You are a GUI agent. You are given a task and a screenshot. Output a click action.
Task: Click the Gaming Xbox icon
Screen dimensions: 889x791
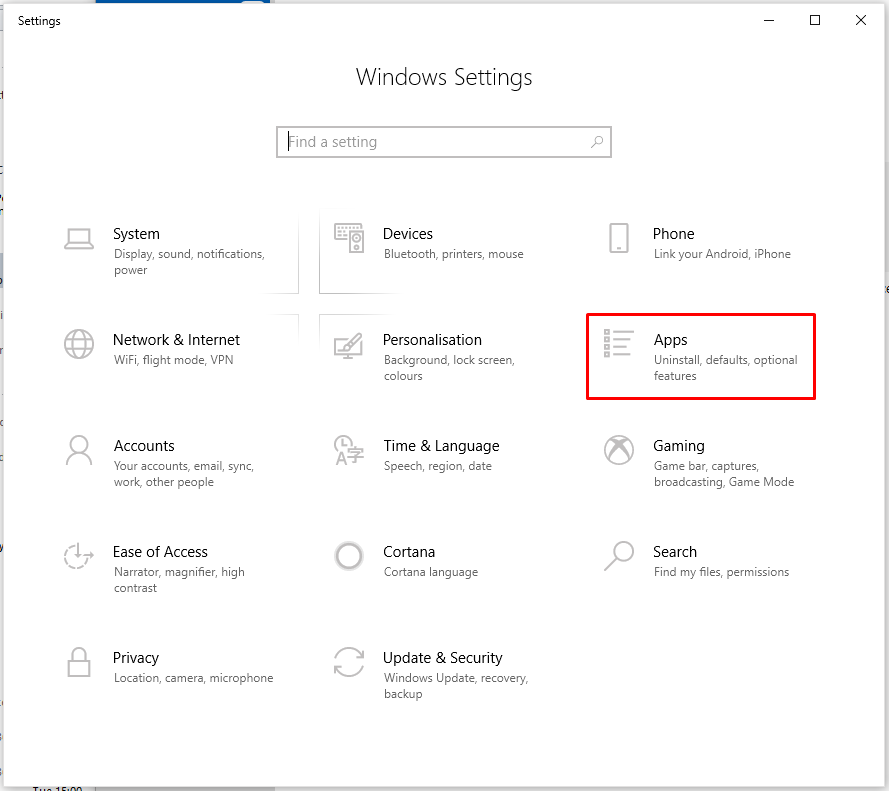(619, 450)
